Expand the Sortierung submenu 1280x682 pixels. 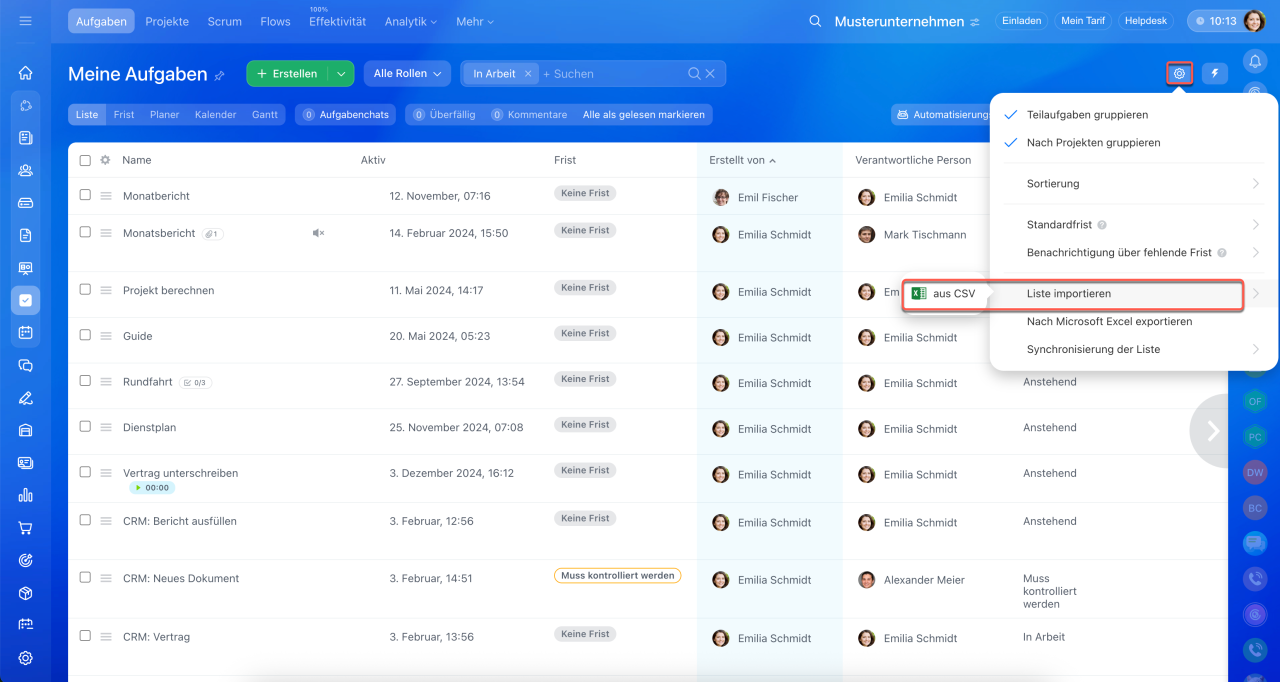(1133, 184)
